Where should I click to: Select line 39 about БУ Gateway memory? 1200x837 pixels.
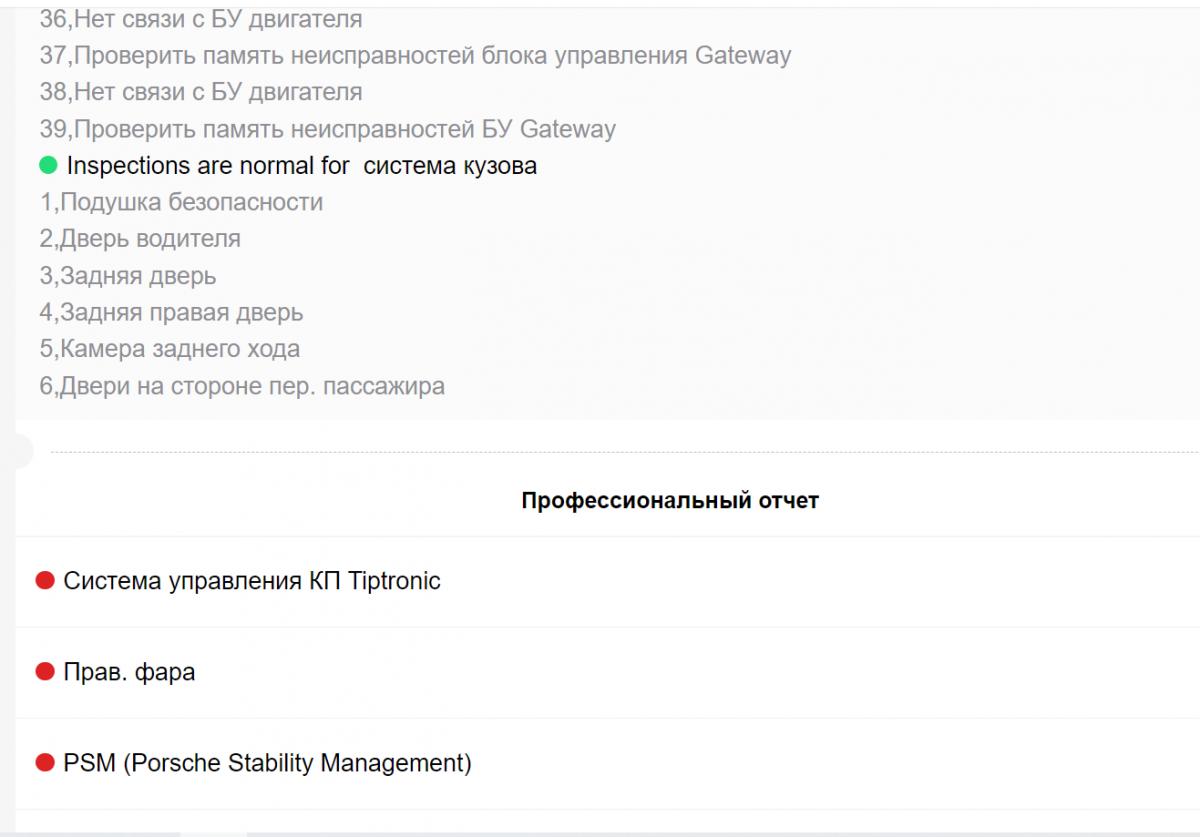tap(328, 129)
